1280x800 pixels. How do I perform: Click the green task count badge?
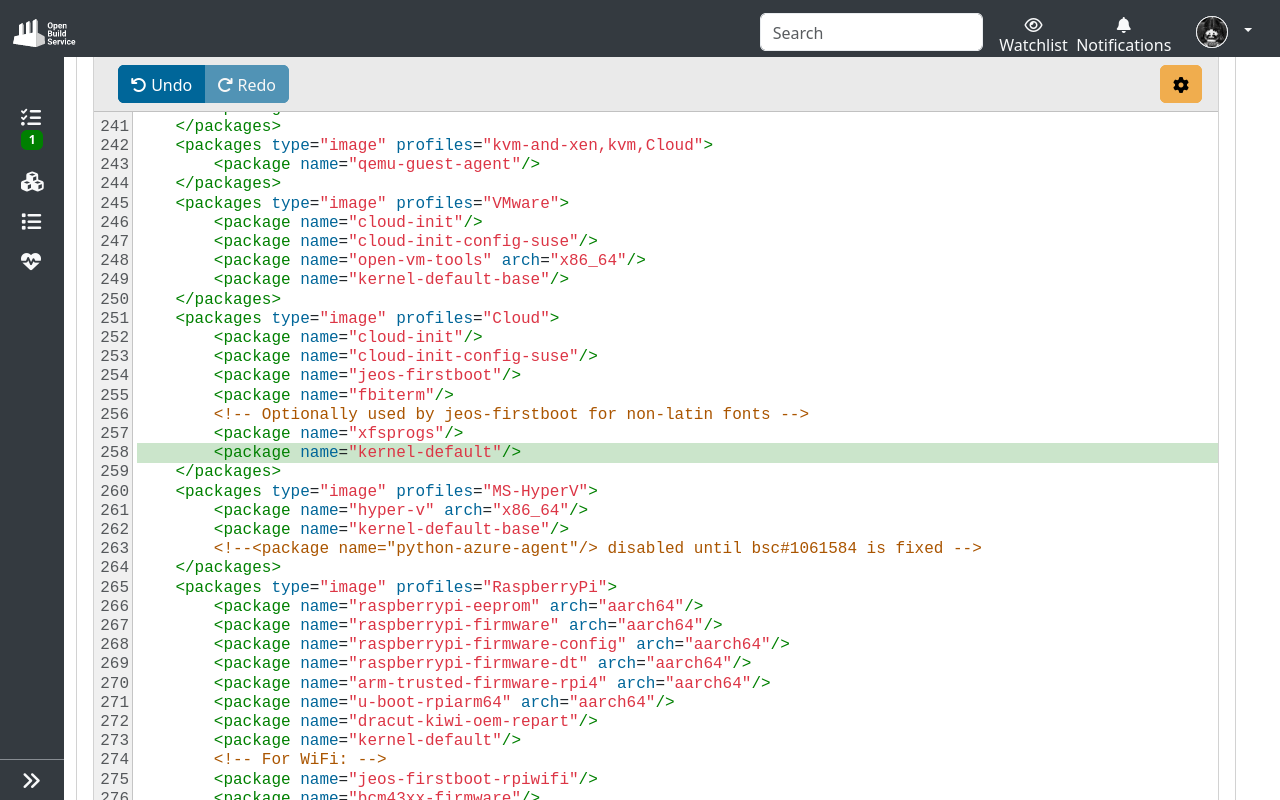(32, 140)
